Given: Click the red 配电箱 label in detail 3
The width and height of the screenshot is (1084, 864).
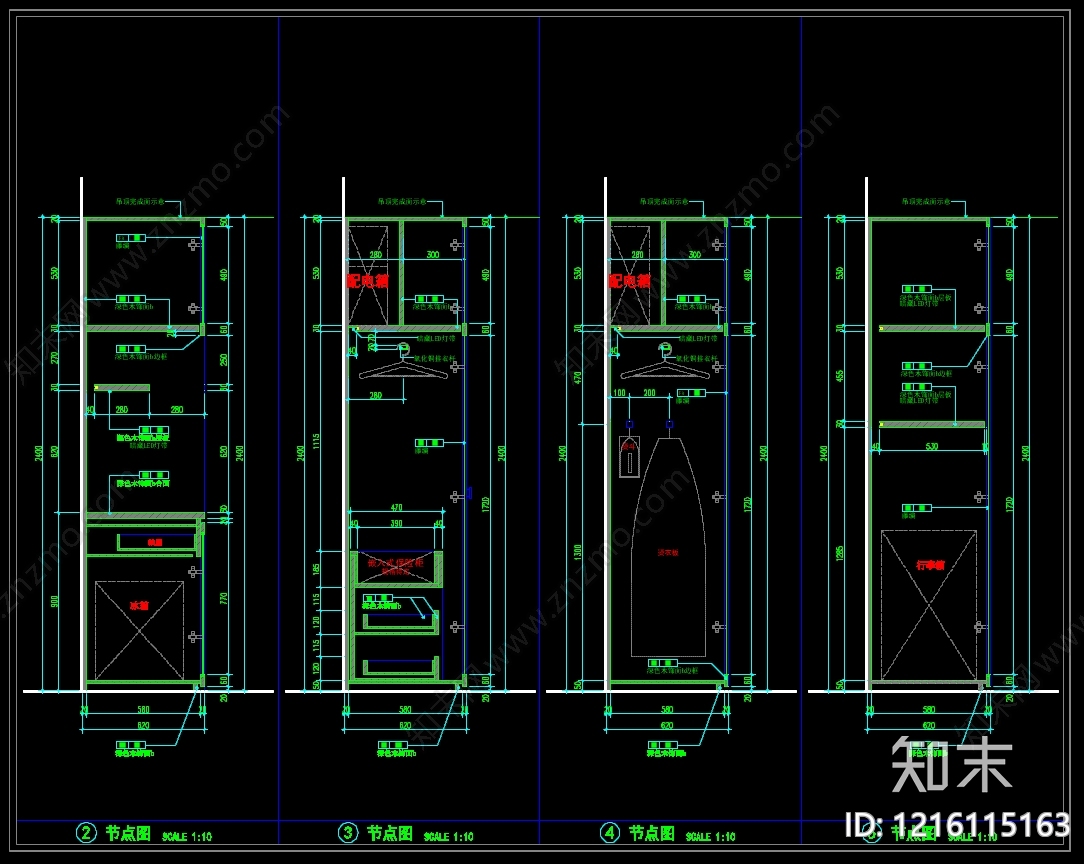Looking at the screenshot, I should pyautogui.click(x=367, y=281).
